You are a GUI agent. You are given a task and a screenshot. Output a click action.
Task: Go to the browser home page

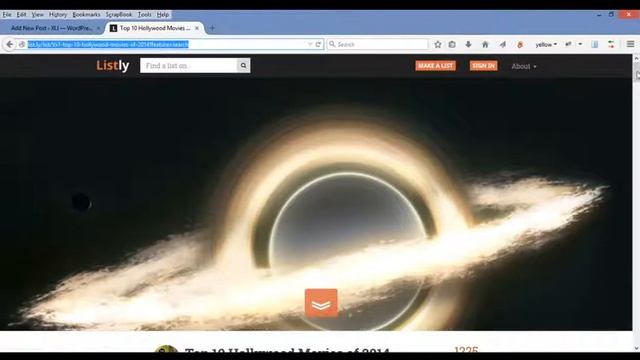(x=485, y=44)
